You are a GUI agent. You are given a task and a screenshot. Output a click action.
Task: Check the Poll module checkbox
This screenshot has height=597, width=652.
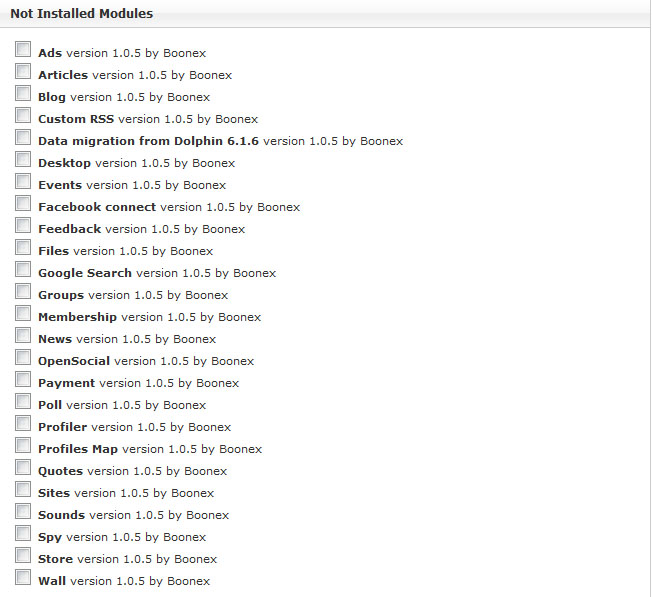(x=23, y=401)
